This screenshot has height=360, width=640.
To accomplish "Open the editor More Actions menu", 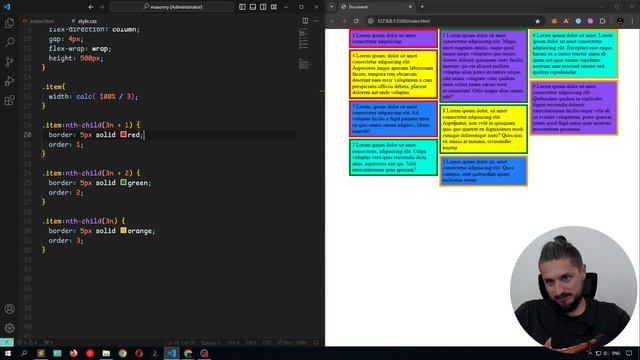I will [316, 21].
